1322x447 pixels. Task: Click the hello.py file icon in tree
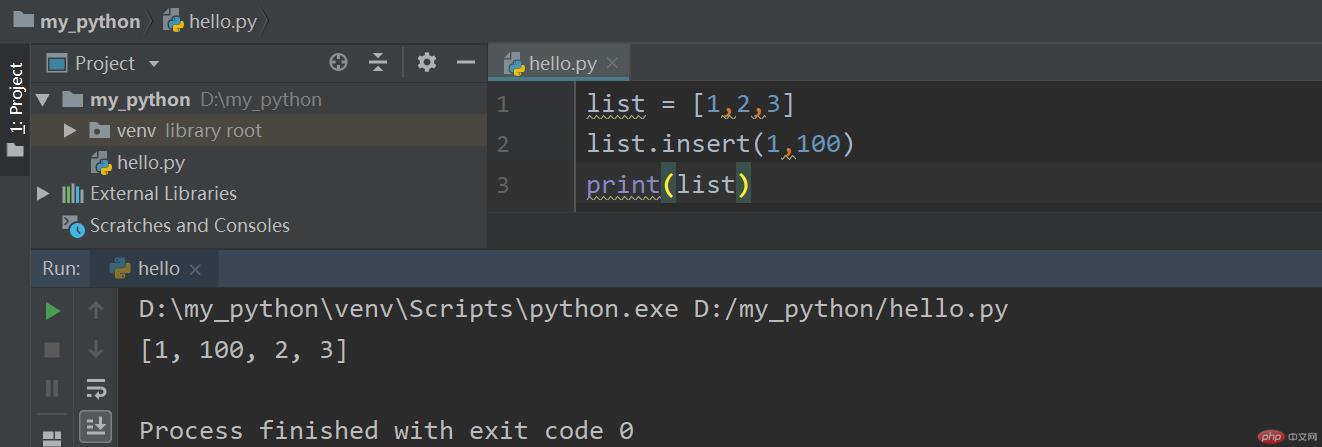coord(101,163)
